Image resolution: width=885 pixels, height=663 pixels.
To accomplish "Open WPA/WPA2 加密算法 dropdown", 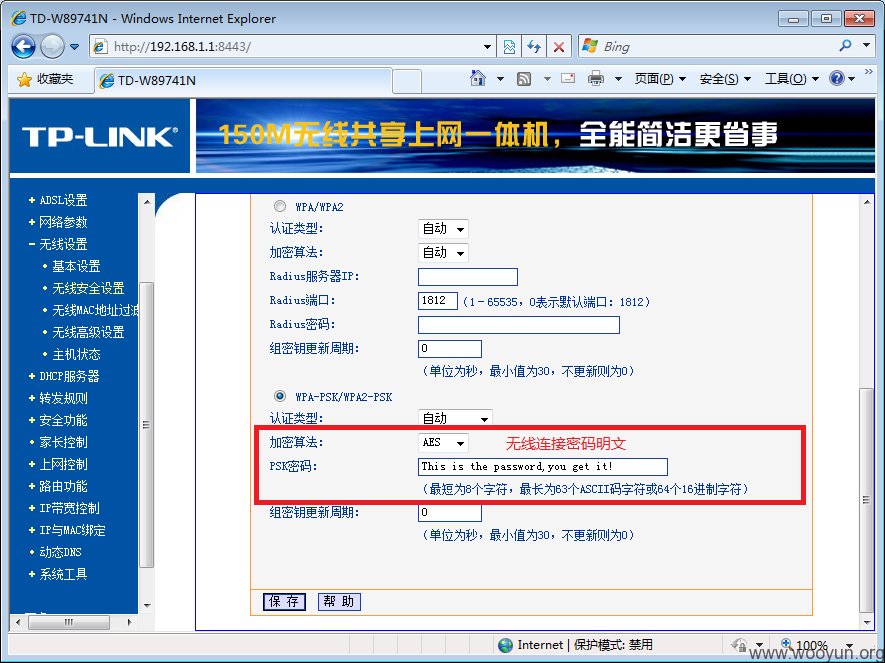I will 443,253.
